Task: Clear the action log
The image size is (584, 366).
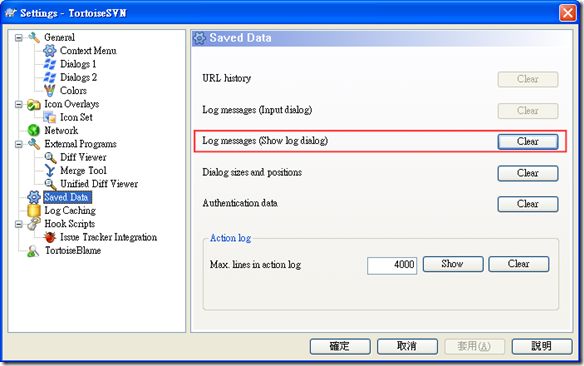Action: tap(518, 264)
